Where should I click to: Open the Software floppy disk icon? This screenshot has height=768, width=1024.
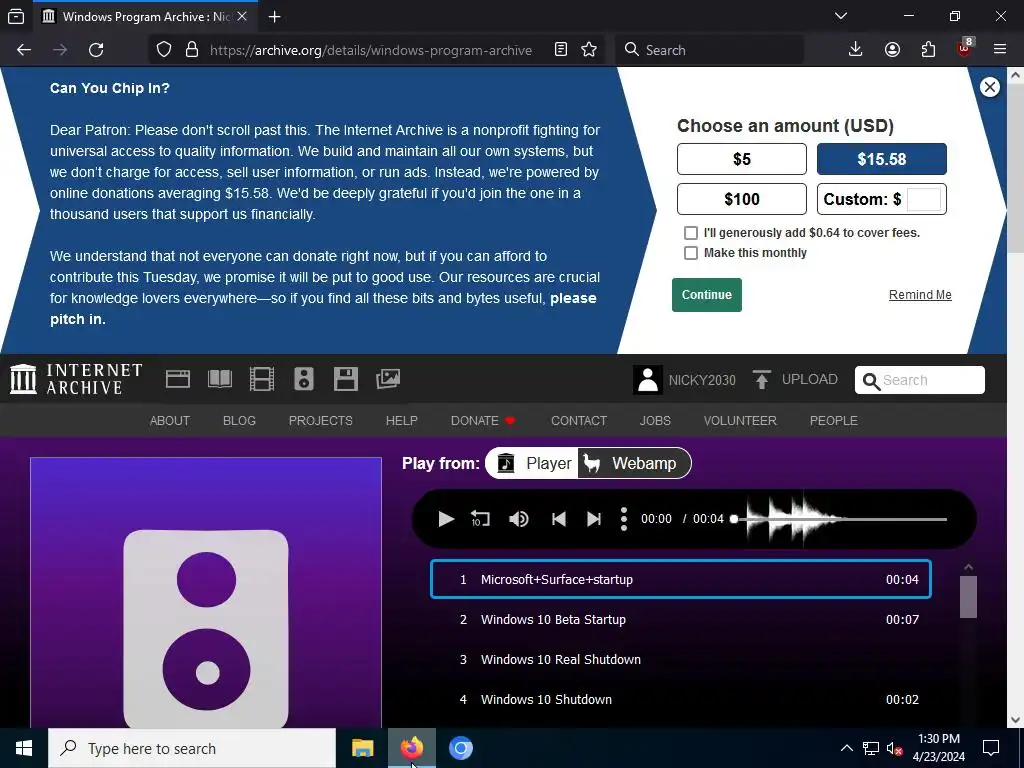pos(345,379)
